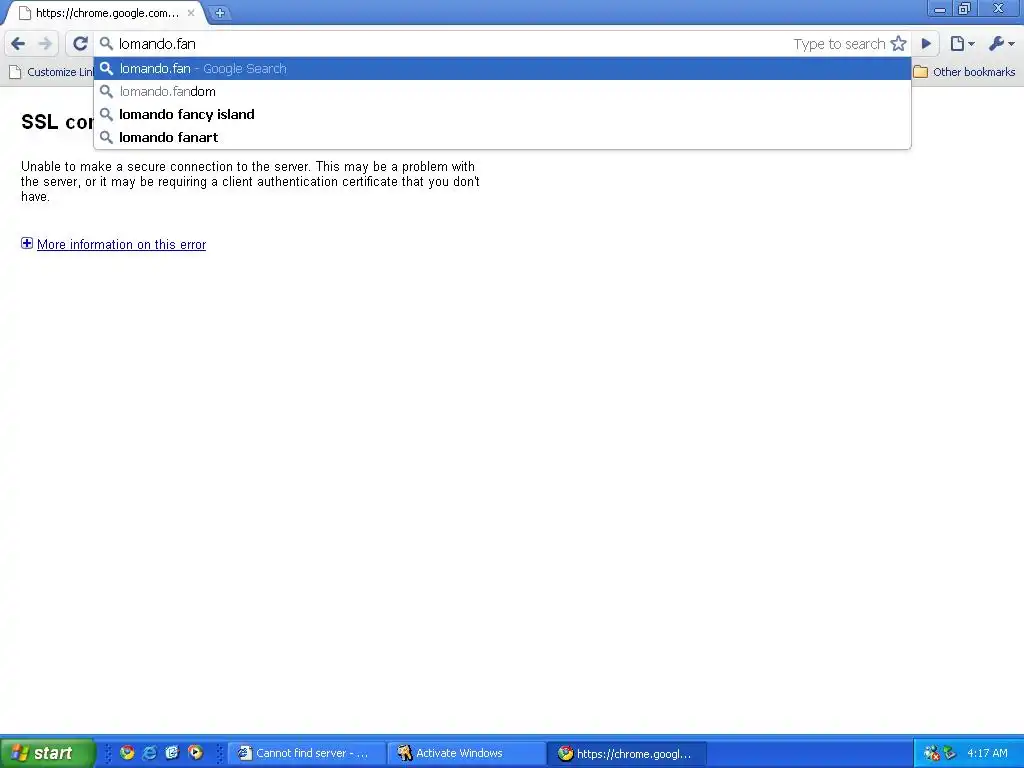Open the Customize Links bookmark
Screen dimensions: 1024x768
52,72
